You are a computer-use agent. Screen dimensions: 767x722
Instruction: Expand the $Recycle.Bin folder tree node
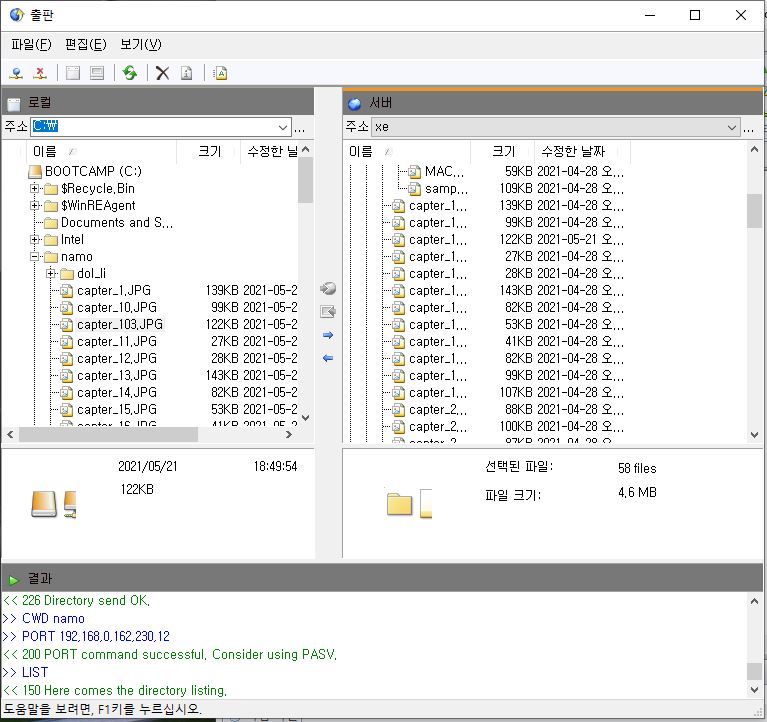pos(35,189)
